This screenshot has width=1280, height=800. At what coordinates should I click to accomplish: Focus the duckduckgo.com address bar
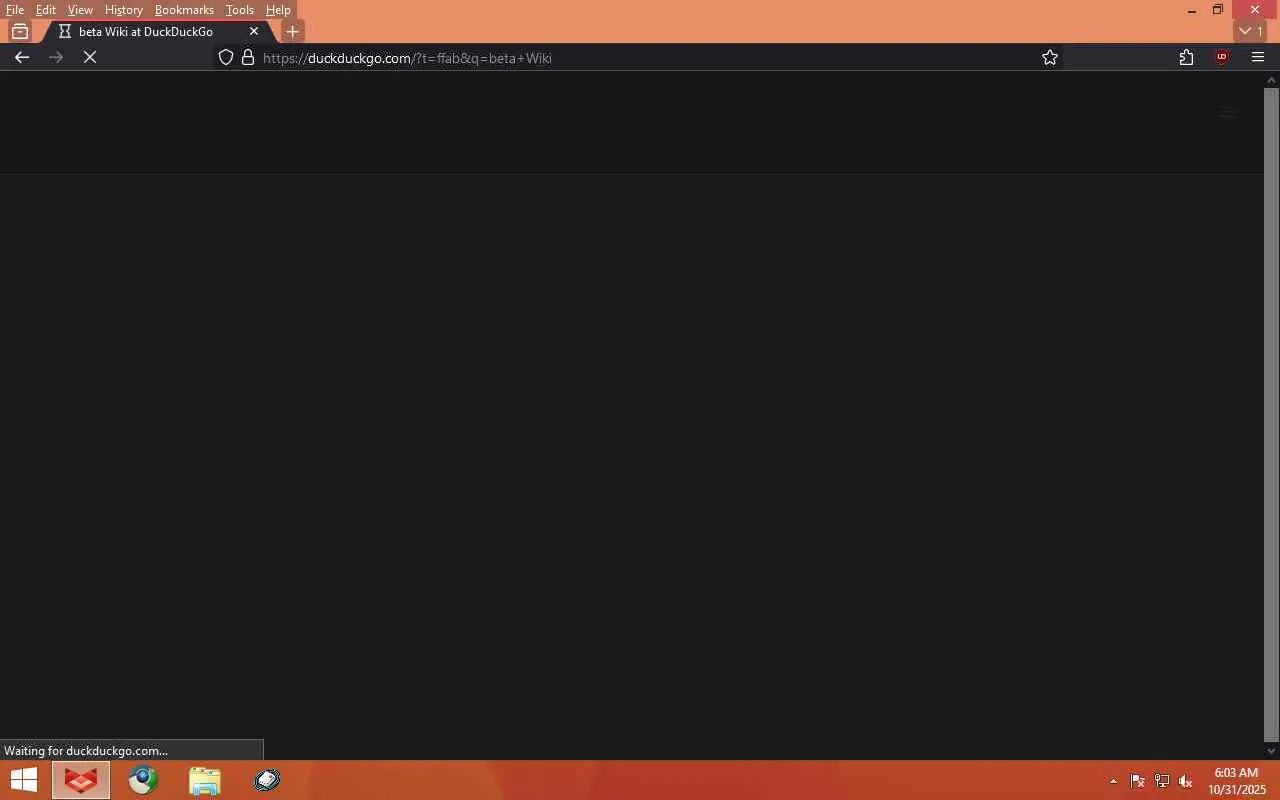[640, 58]
